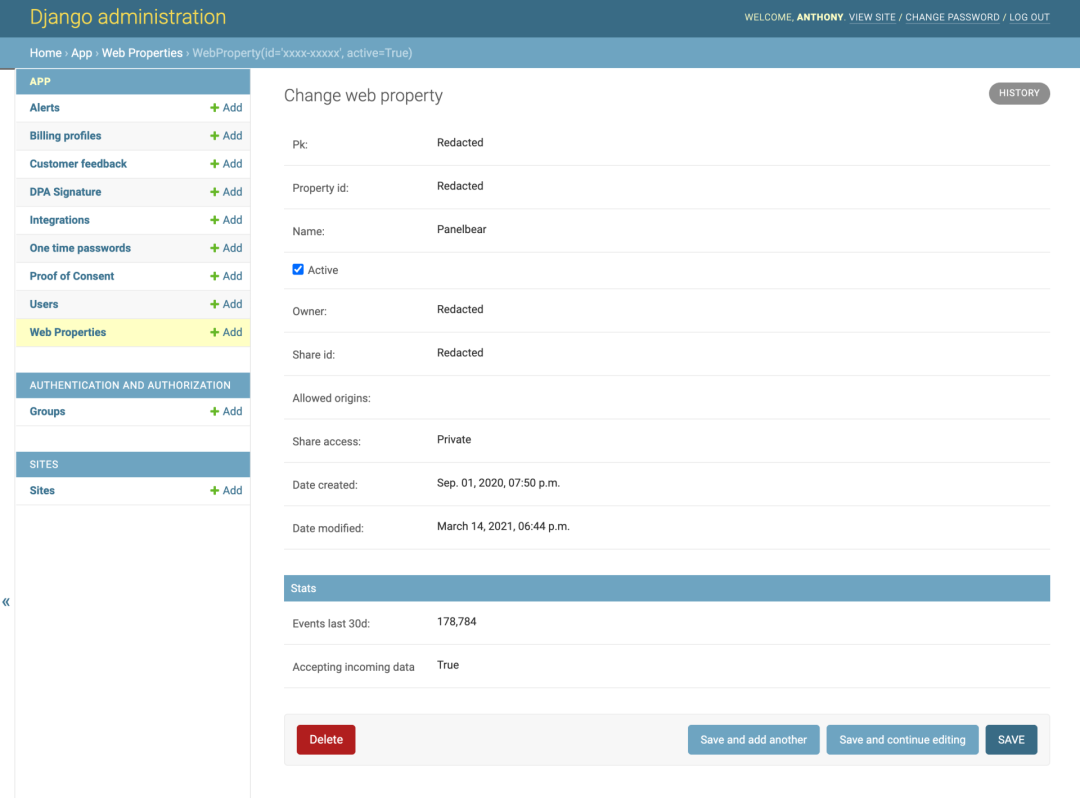
Task: Open One time passwords list
Action: click(x=80, y=248)
